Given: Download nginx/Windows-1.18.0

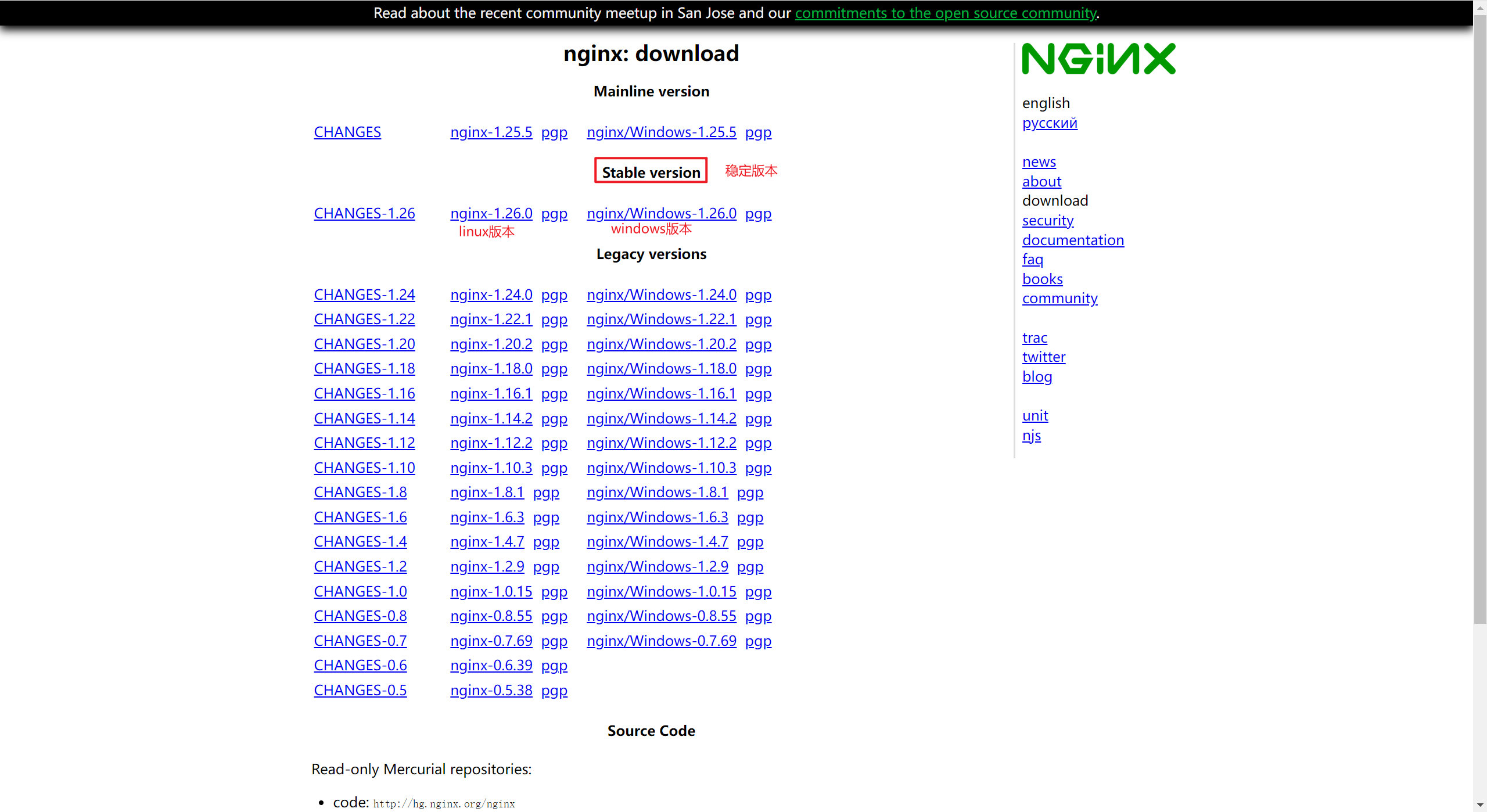Looking at the screenshot, I should (662, 368).
